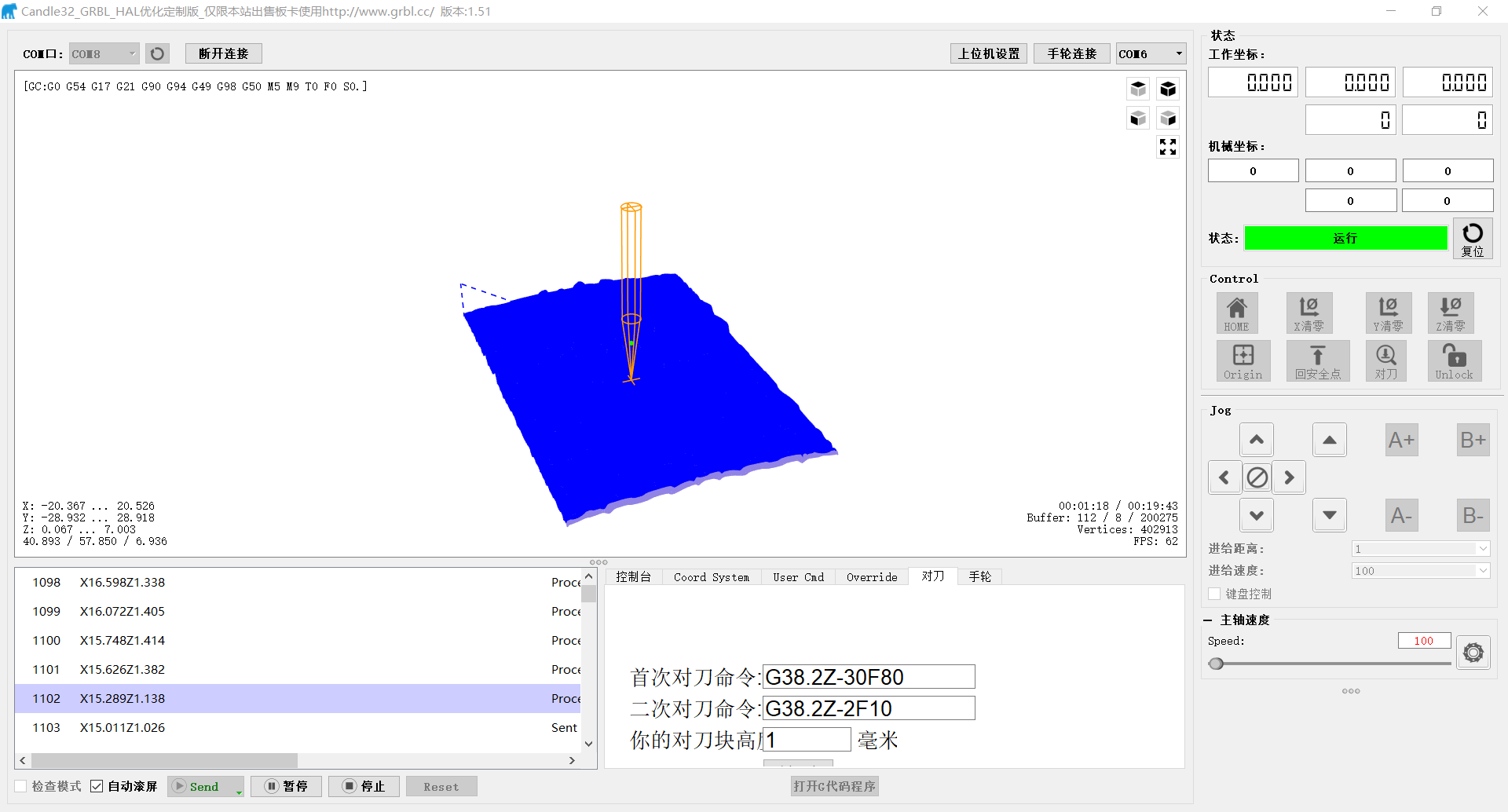Image resolution: width=1508 pixels, height=812 pixels.
Task: Select the isometric view cube icon
Action: click(1168, 88)
